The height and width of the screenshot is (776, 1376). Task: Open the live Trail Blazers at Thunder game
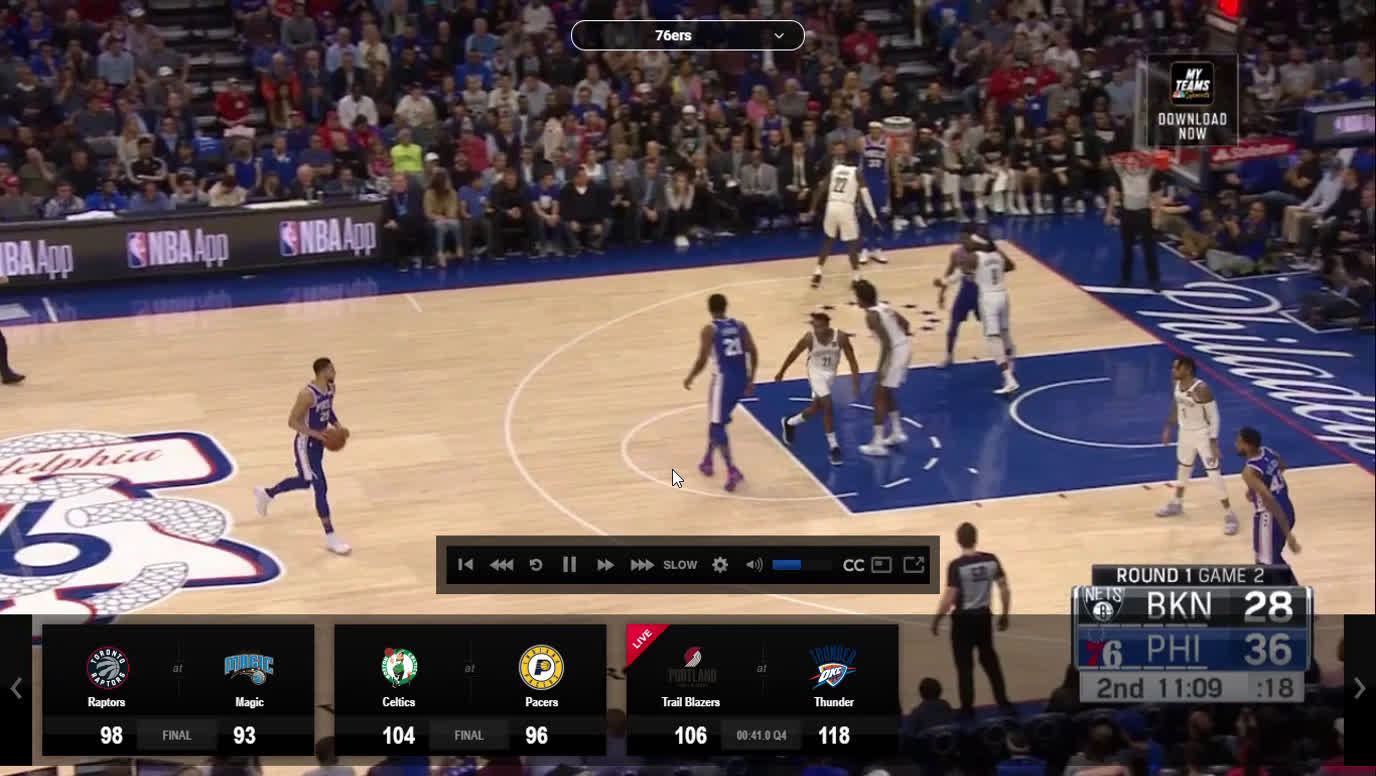point(762,690)
